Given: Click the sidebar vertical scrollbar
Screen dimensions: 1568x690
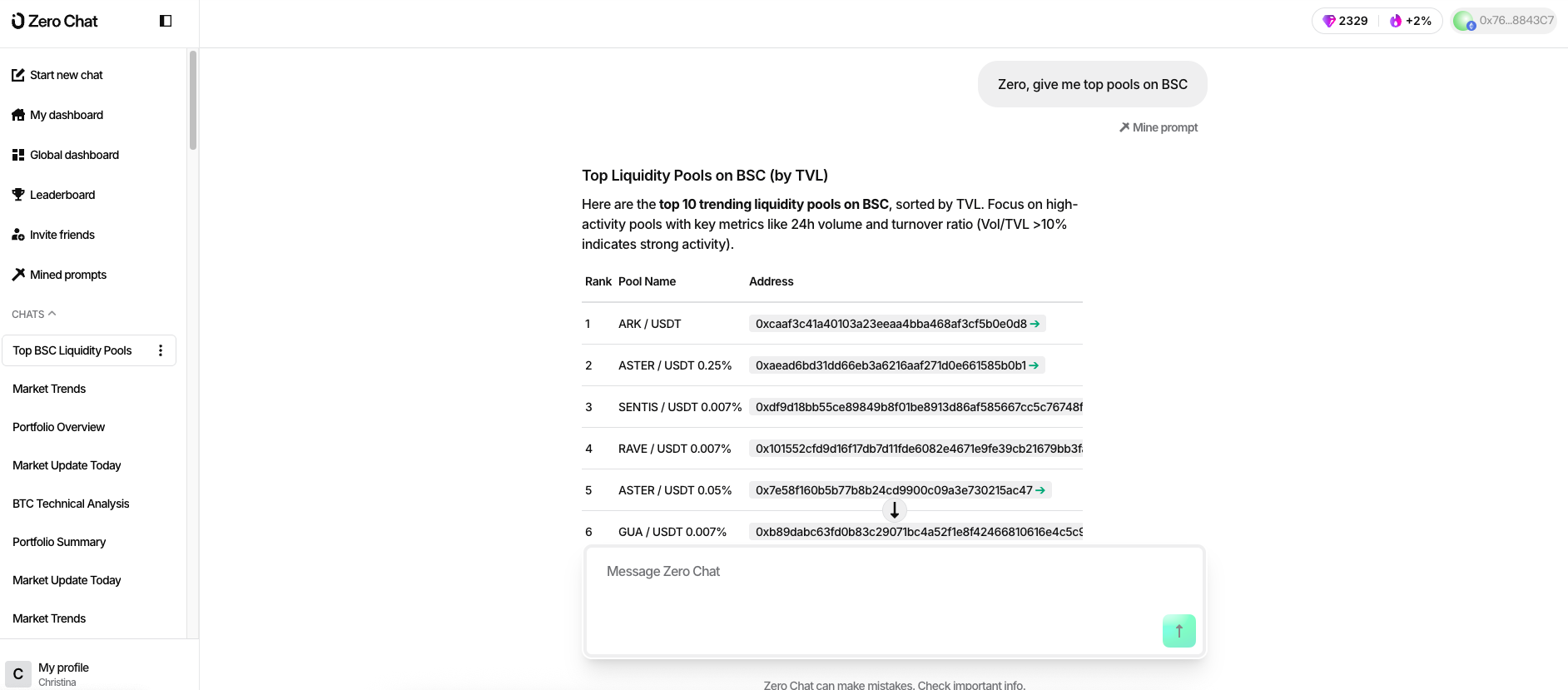Looking at the screenshot, I should (x=193, y=100).
